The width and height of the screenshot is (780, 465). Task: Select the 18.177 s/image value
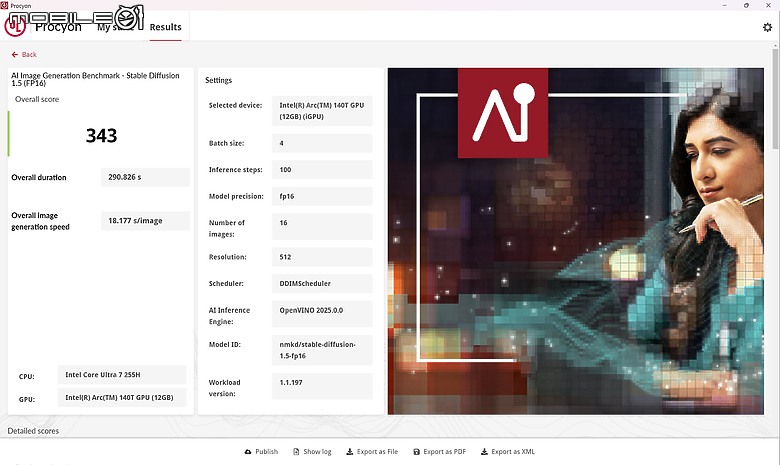click(145, 221)
